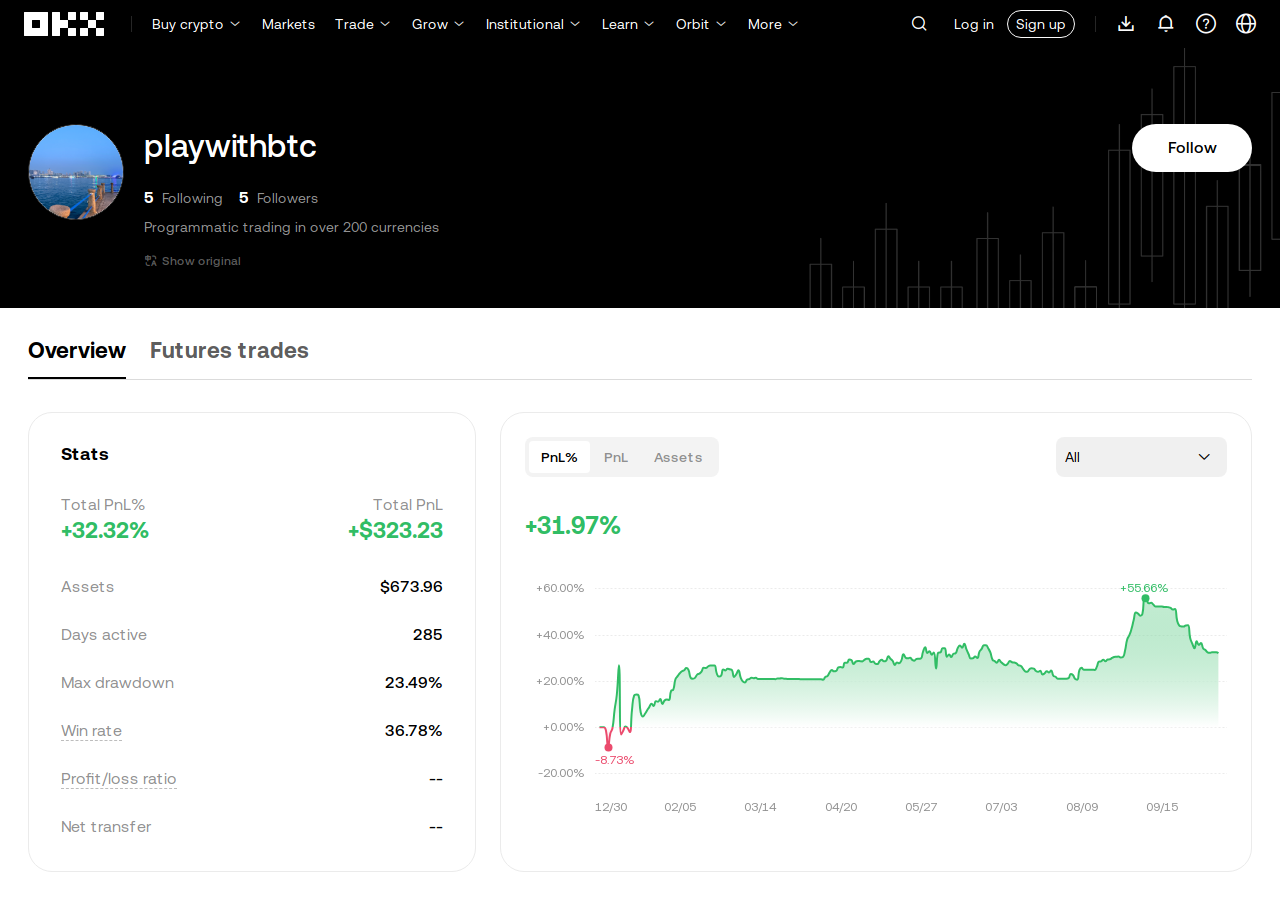Click the Log in link

pyautogui.click(x=974, y=24)
